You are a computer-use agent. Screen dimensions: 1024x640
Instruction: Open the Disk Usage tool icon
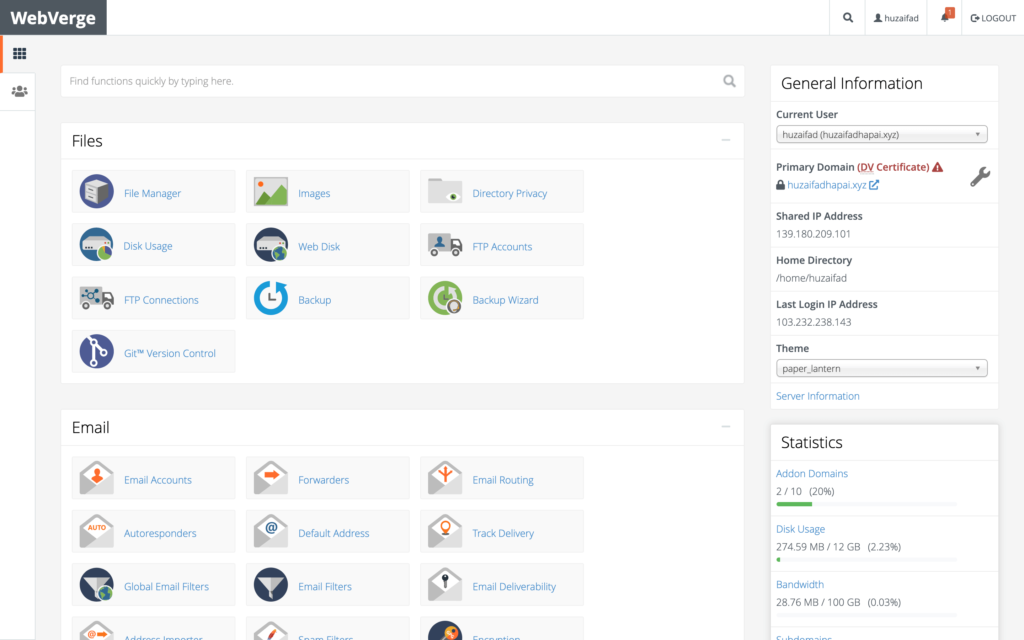tap(97, 245)
